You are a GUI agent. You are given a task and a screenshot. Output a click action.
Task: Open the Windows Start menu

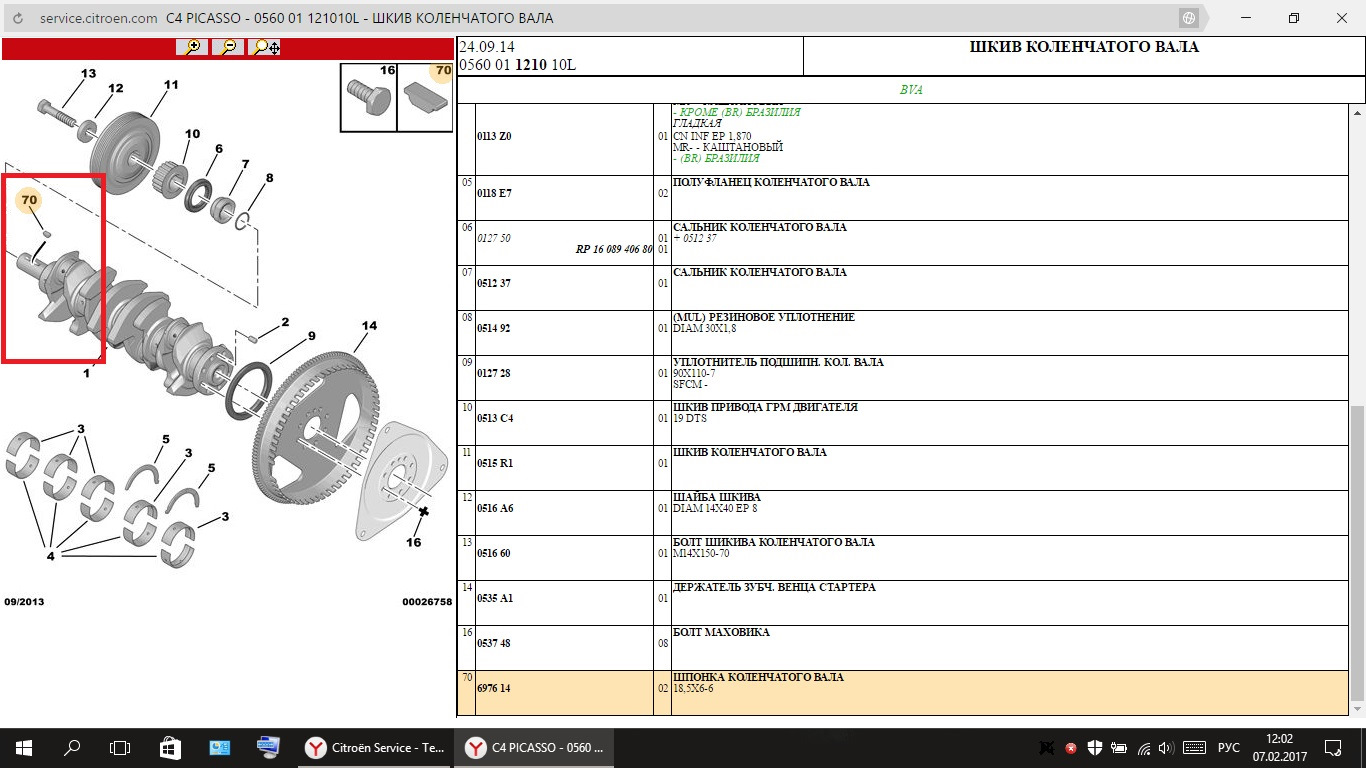(23, 748)
